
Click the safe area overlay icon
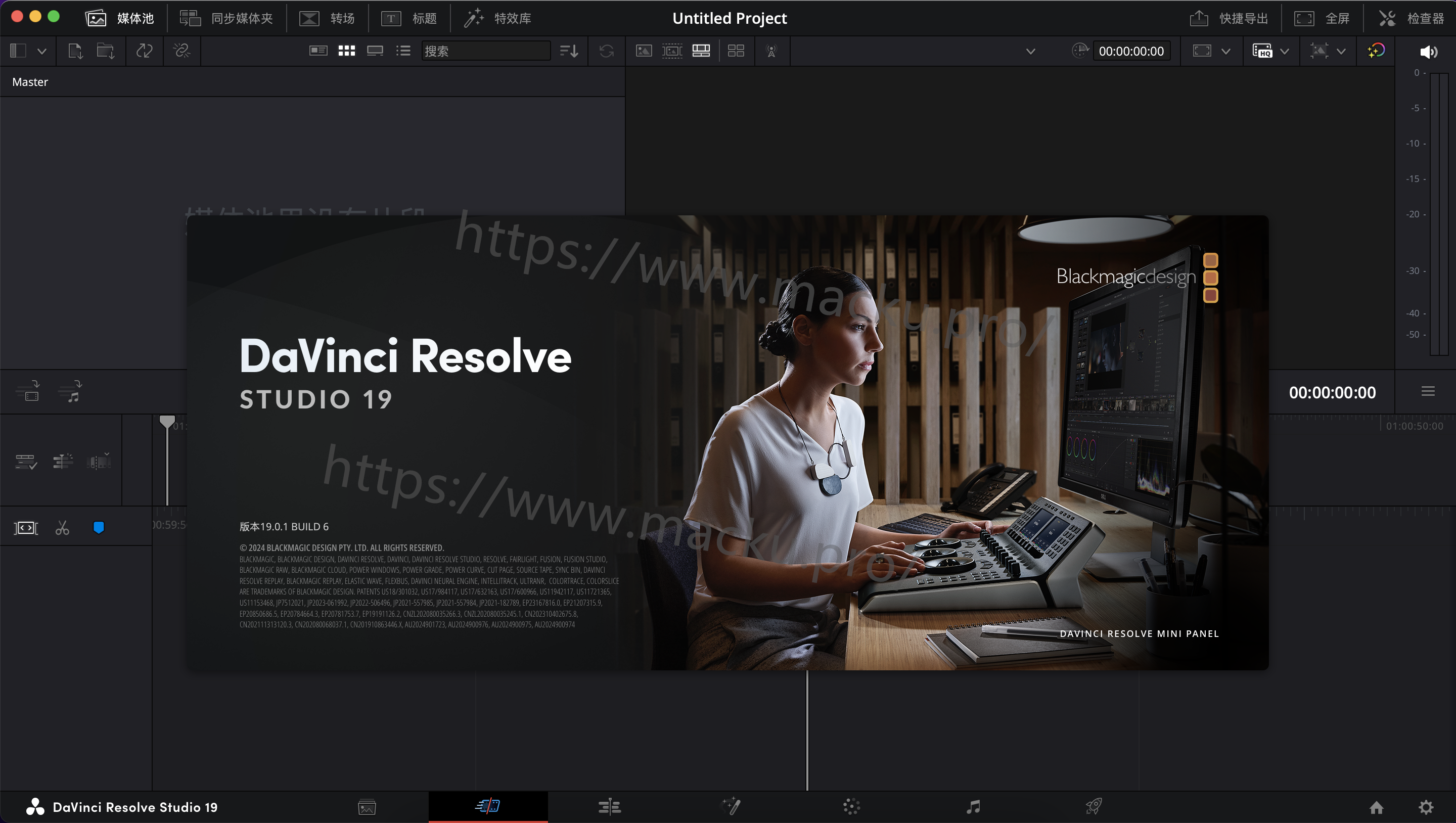click(1202, 51)
